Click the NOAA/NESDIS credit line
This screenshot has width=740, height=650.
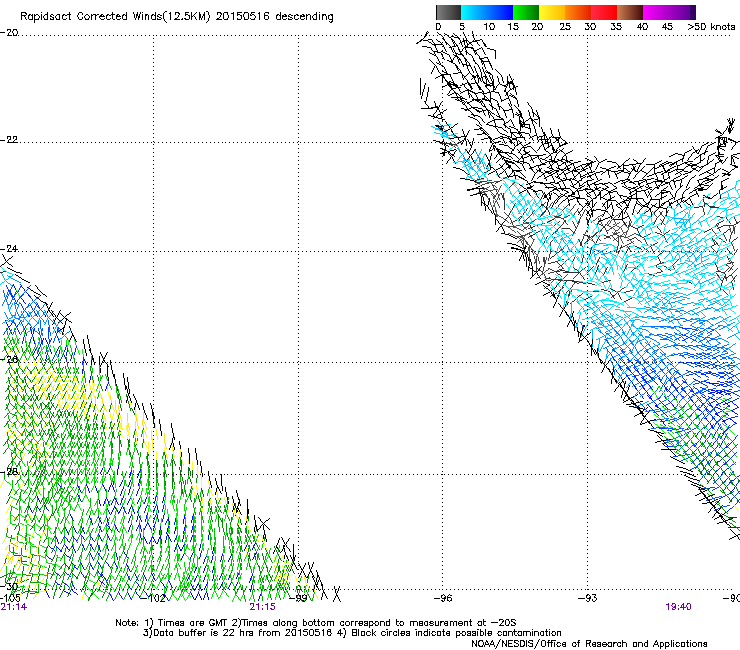[x=589, y=644]
